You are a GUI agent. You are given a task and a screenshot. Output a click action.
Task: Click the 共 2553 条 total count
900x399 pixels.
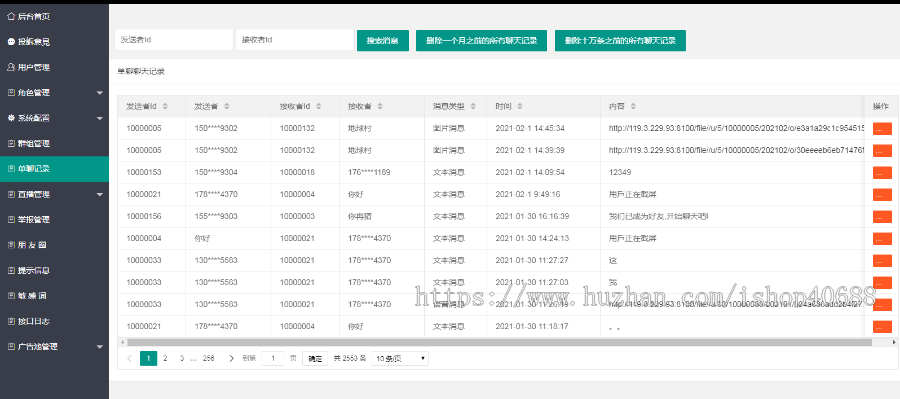point(350,358)
